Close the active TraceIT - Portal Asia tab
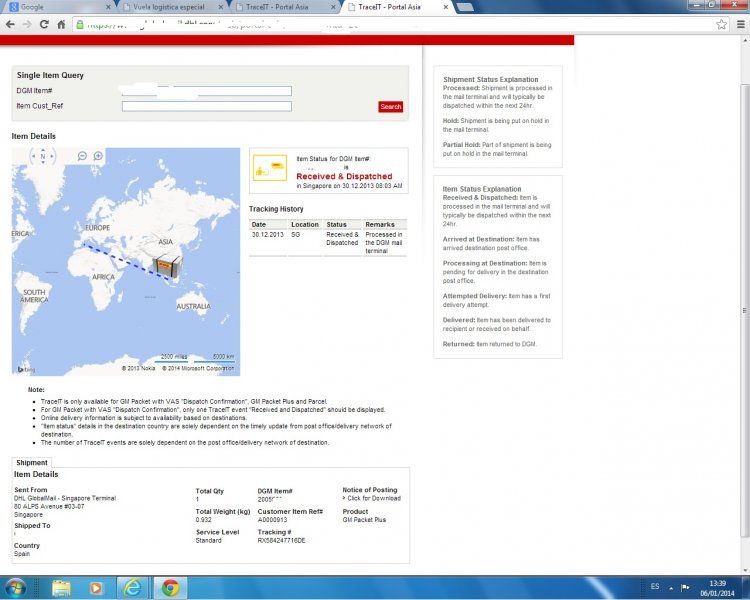 pos(446,7)
